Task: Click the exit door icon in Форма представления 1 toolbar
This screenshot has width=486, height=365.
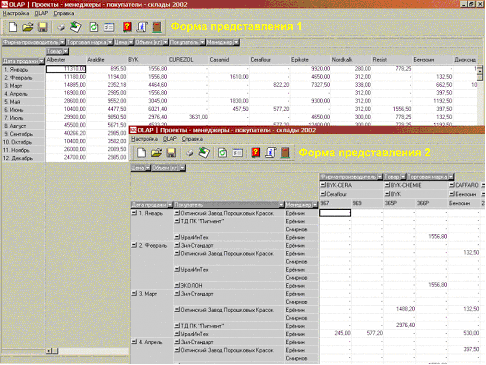Action: tap(157, 27)
